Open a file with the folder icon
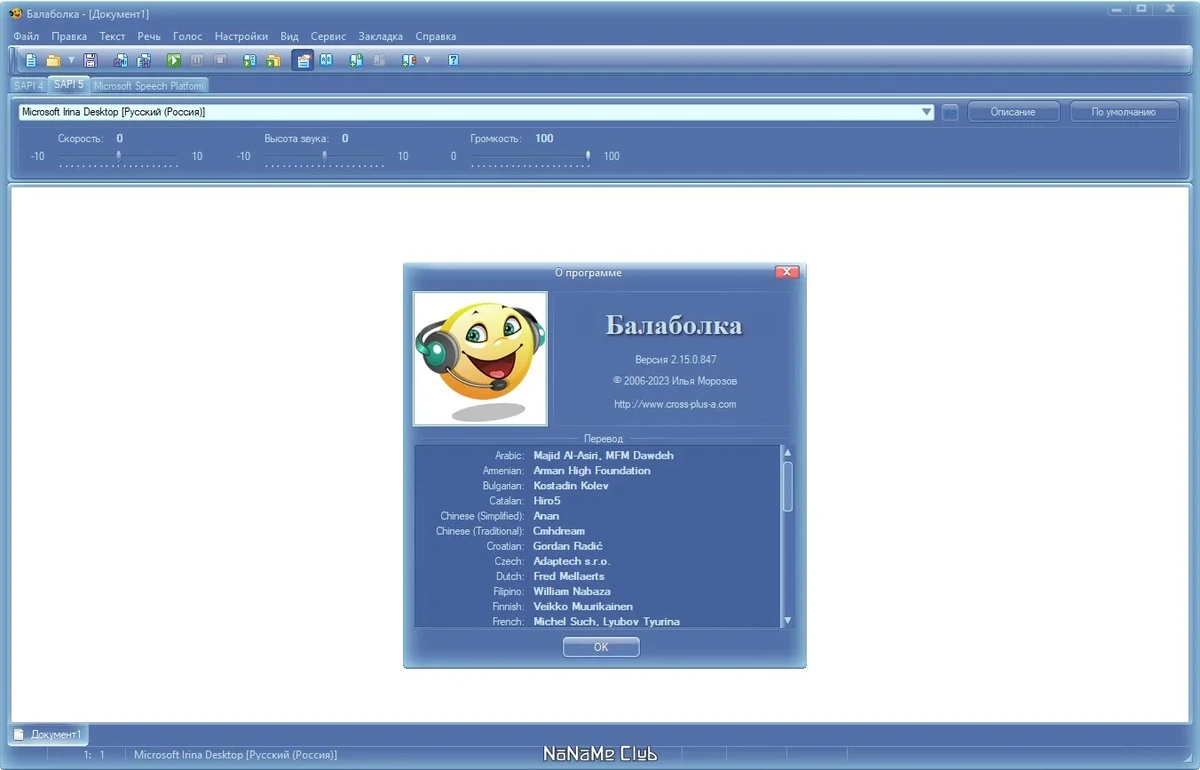Image resolution: width=1200 pixels, height=770 pixels. [x=53, y=60]
